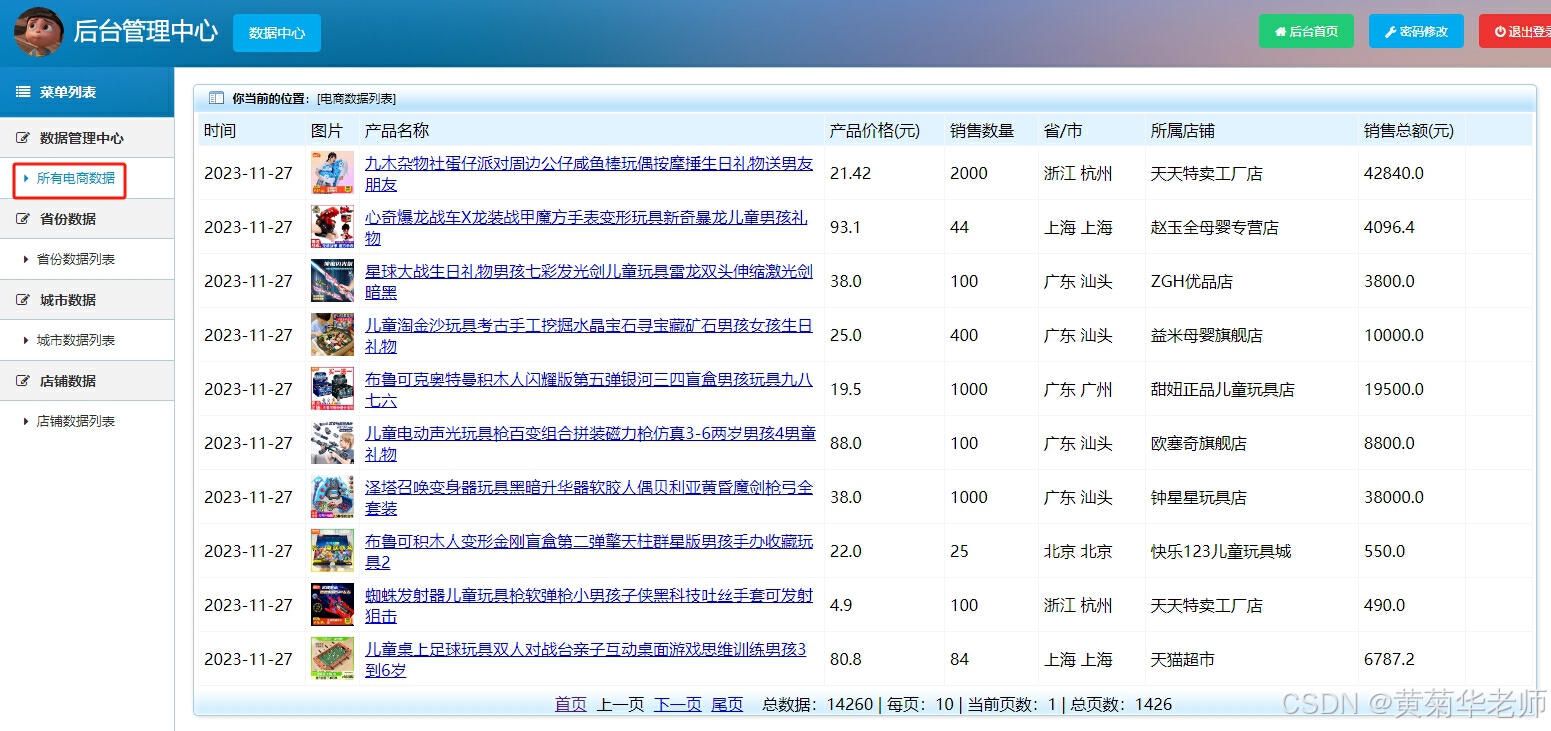Image resolution: width=1551 pixels, height=731 pixels.
Task: Expand the 数据管理中心 menu section
Action: tap(87, 138)
